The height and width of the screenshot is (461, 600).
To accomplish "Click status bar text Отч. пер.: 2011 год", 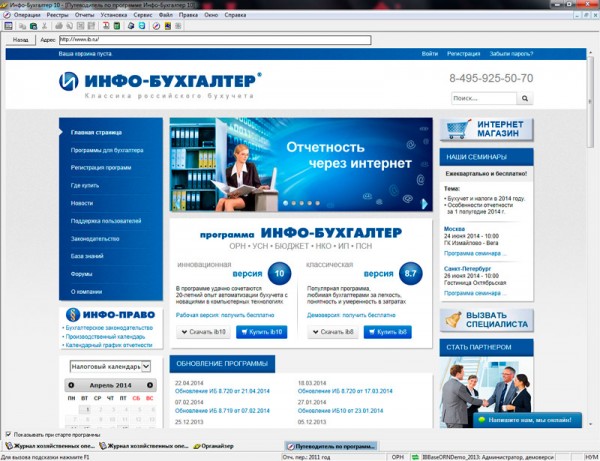I will (x=306, y=457).
